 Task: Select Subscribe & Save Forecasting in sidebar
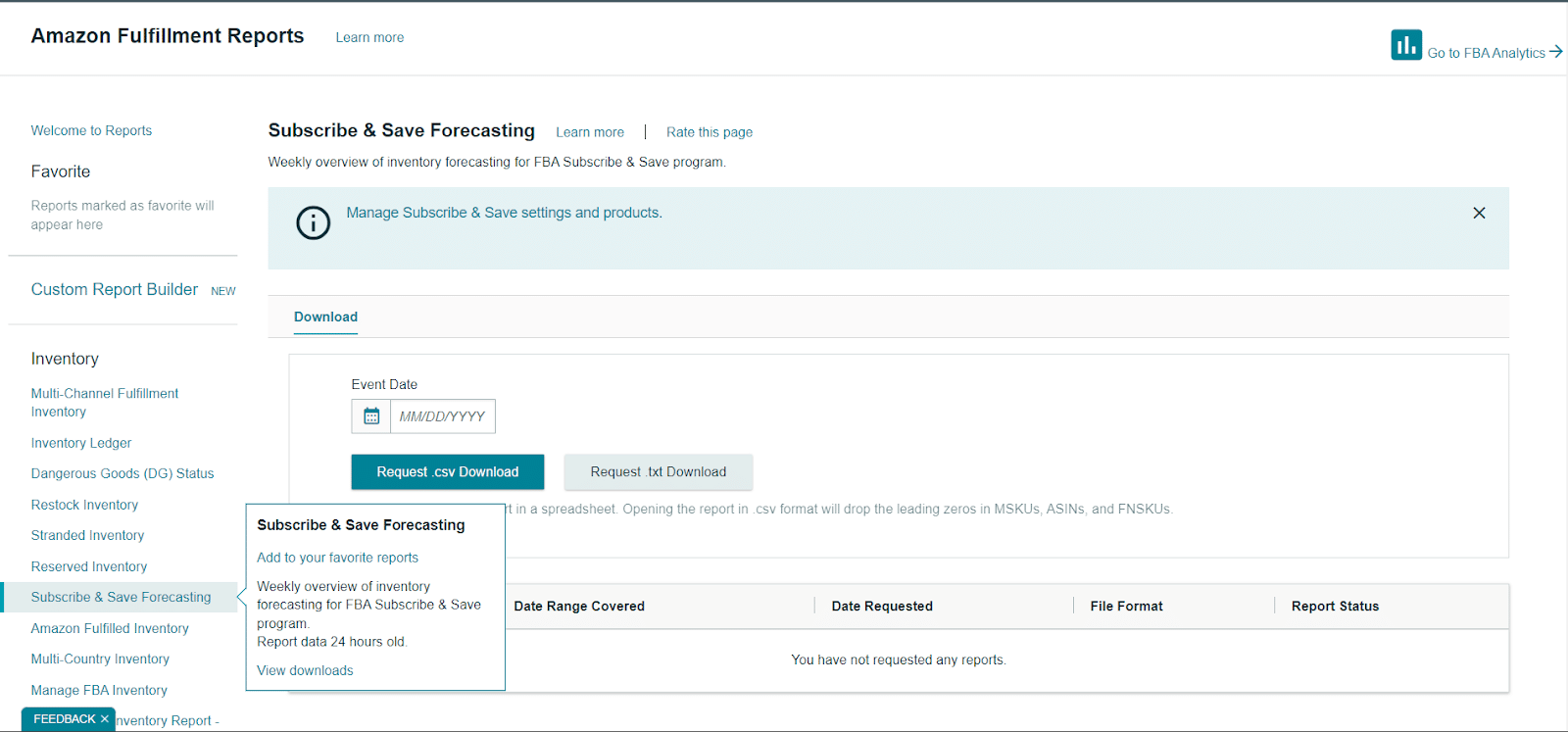tap(121, 597)
